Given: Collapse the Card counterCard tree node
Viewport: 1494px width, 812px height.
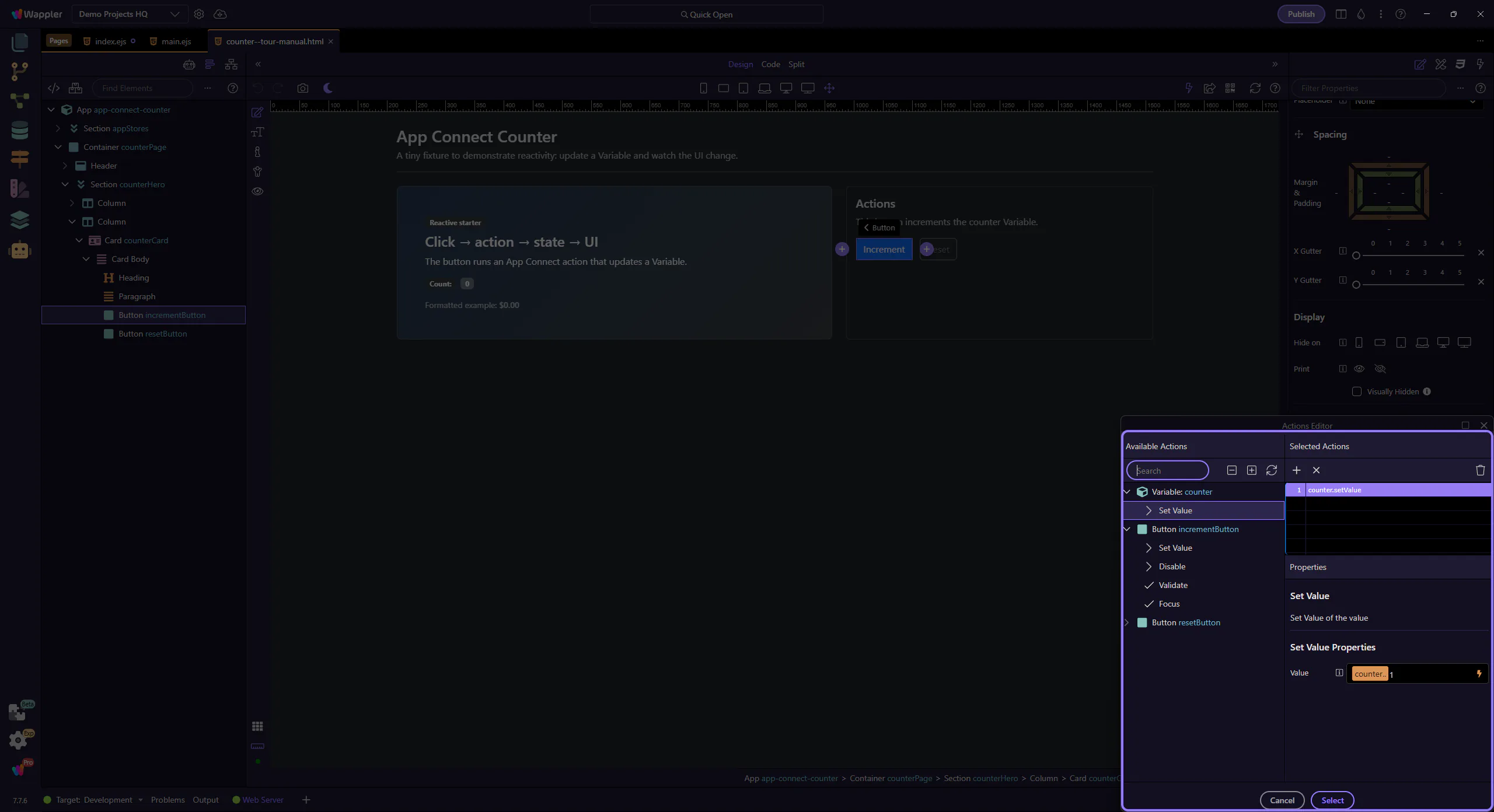Looking at the screenshot, I should point(79,240).
